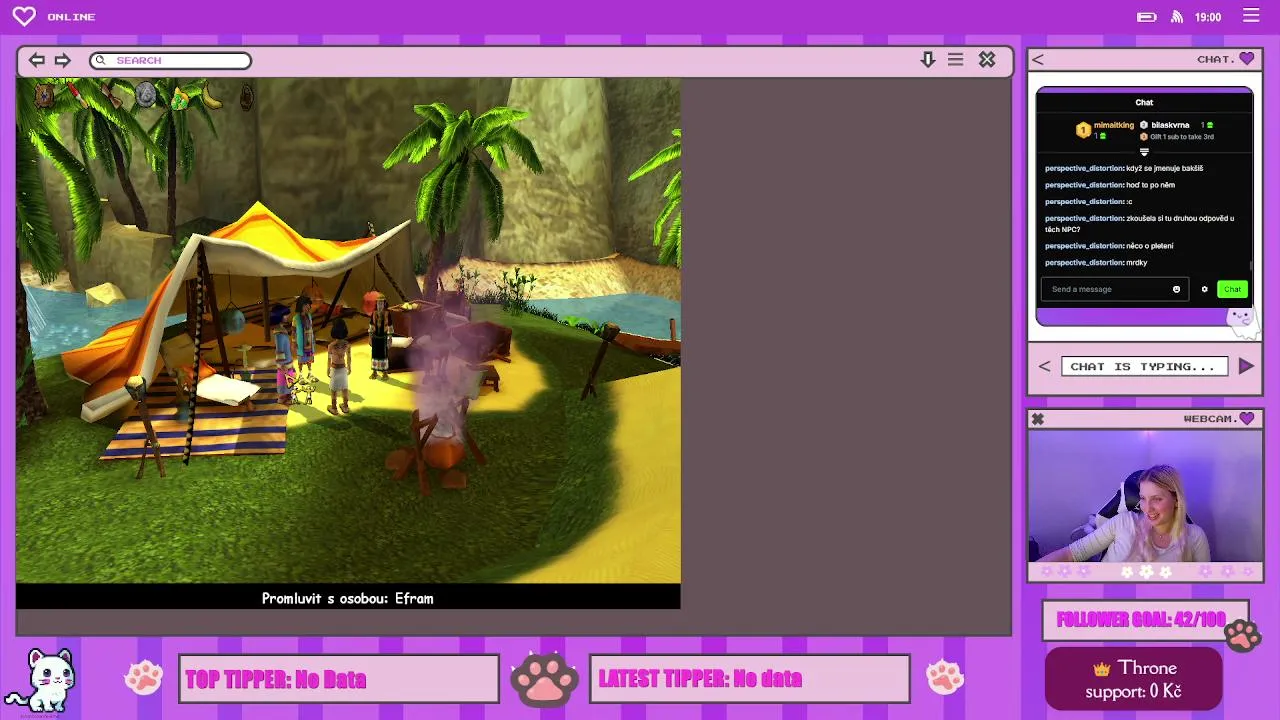Select the banana inventory item
Image resolution: width=1280 pixels, height=720 pixels.
[x=211, y=97]
